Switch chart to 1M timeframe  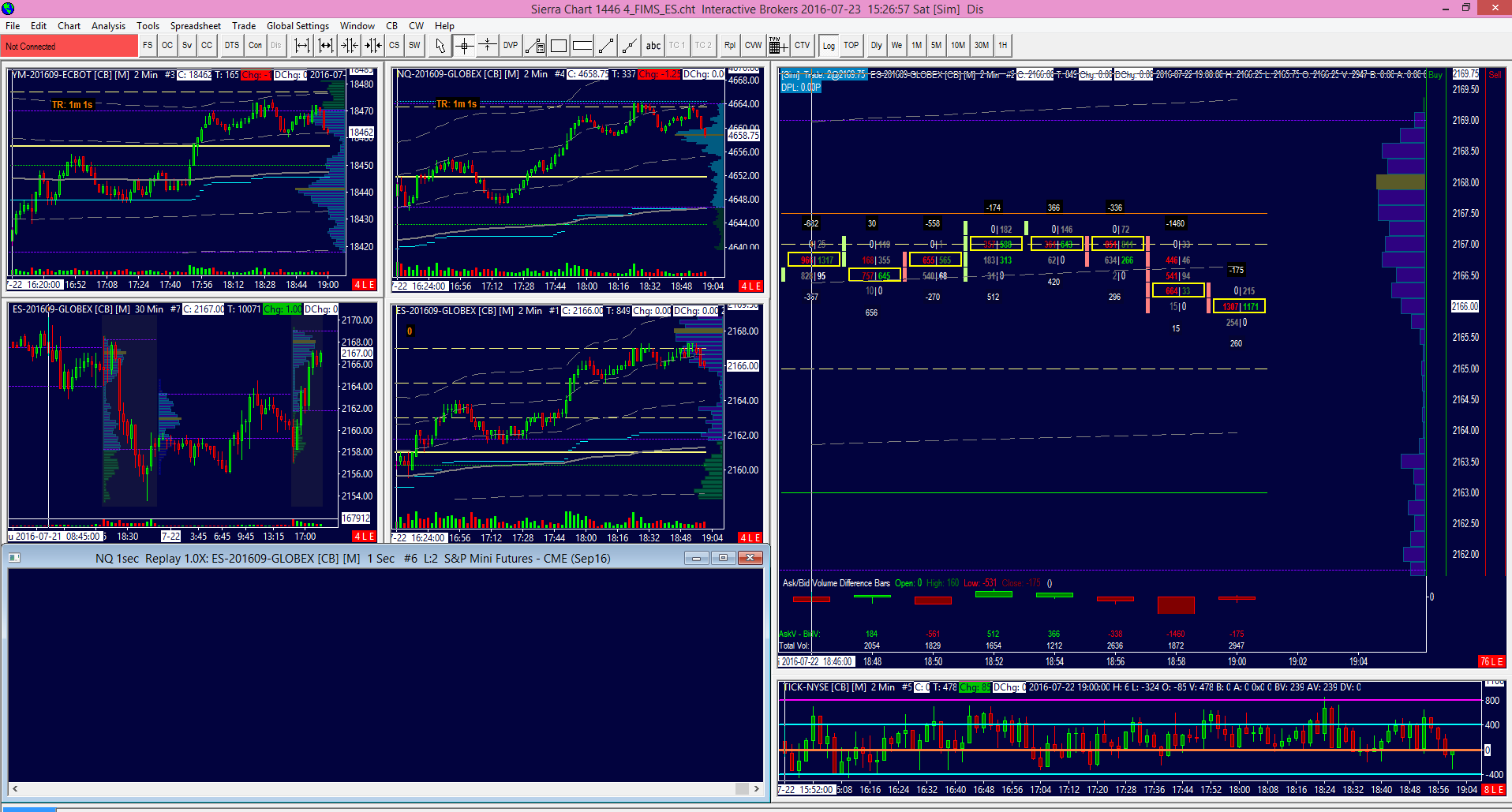pos(917,46)
